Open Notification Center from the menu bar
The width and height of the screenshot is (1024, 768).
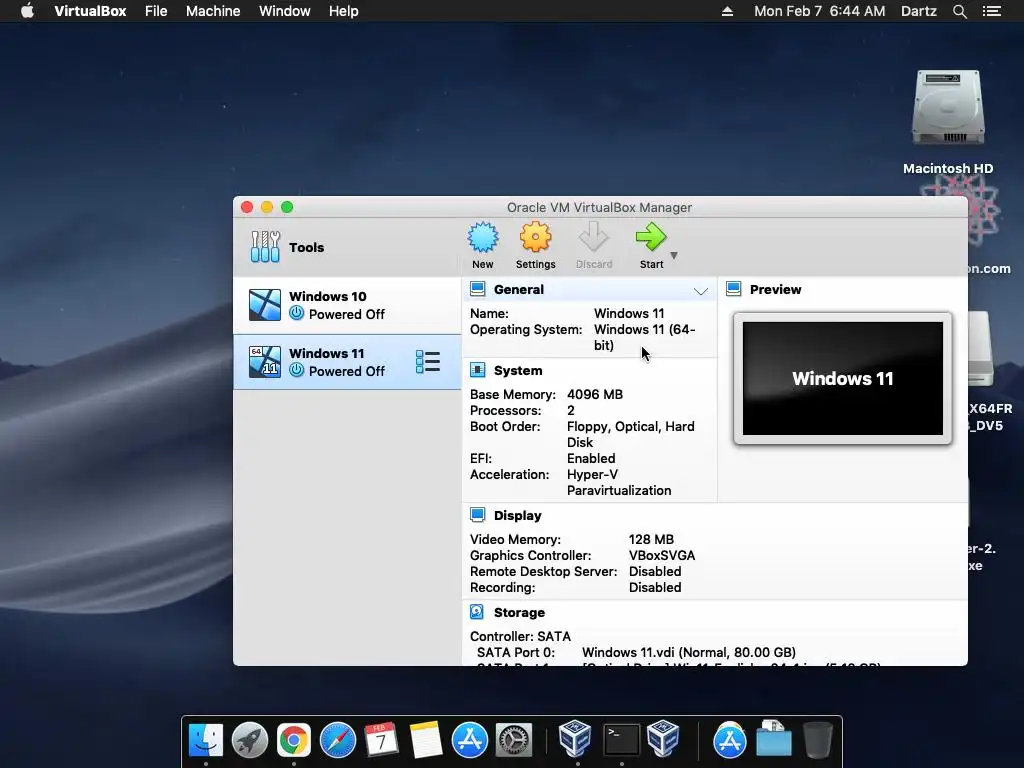click(x=991, y=11)
